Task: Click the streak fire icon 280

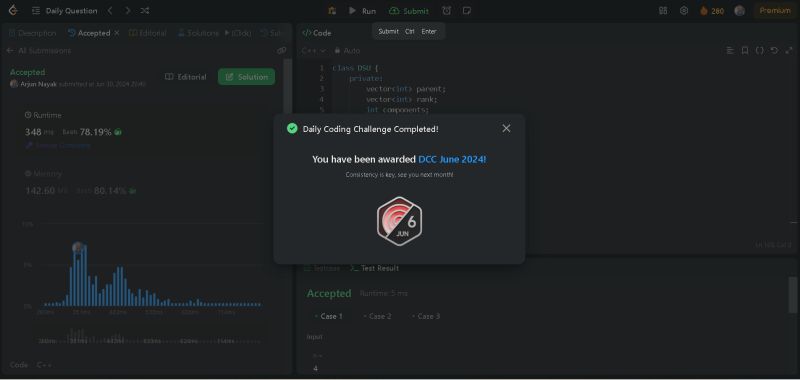Action: 712,11
